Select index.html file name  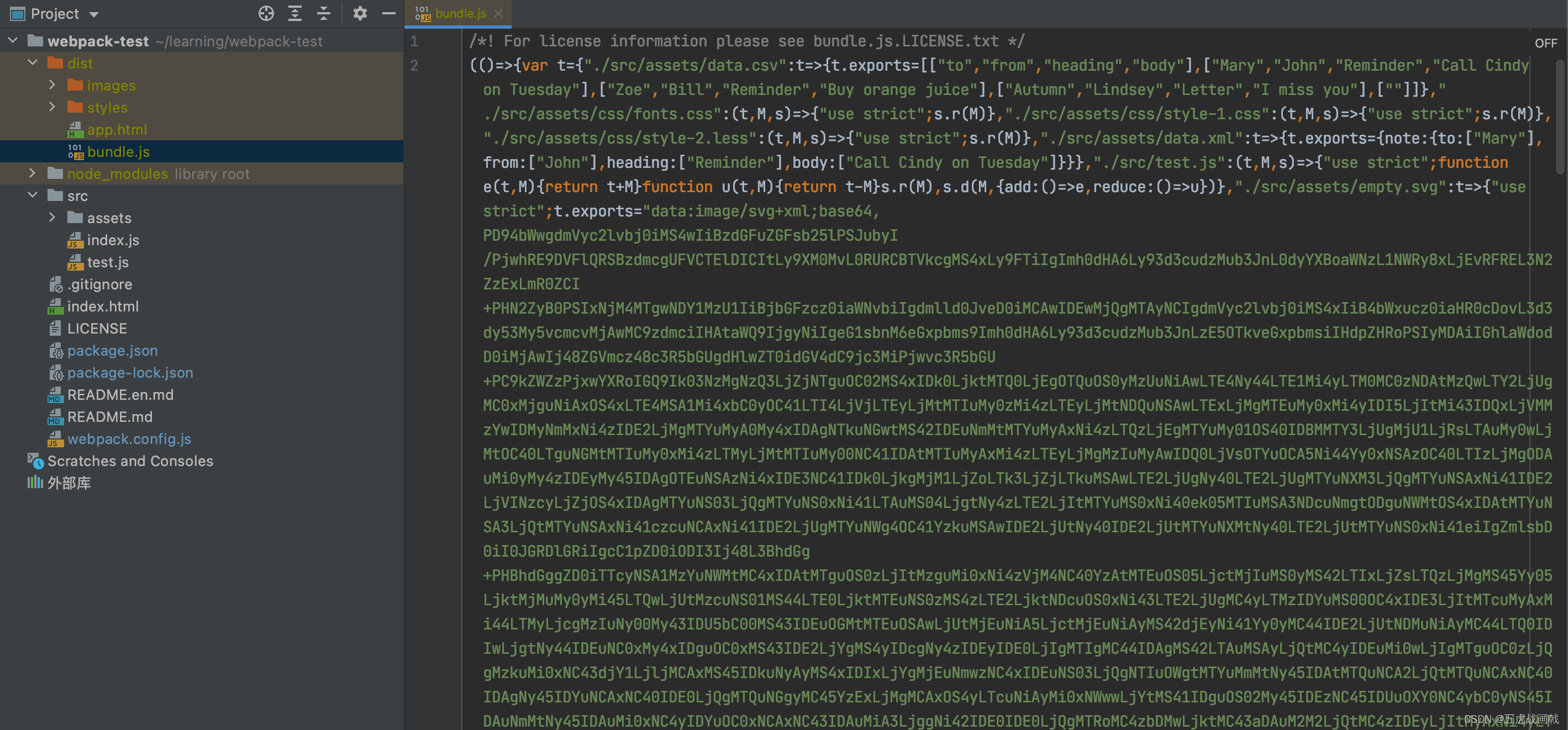(103, 306)
